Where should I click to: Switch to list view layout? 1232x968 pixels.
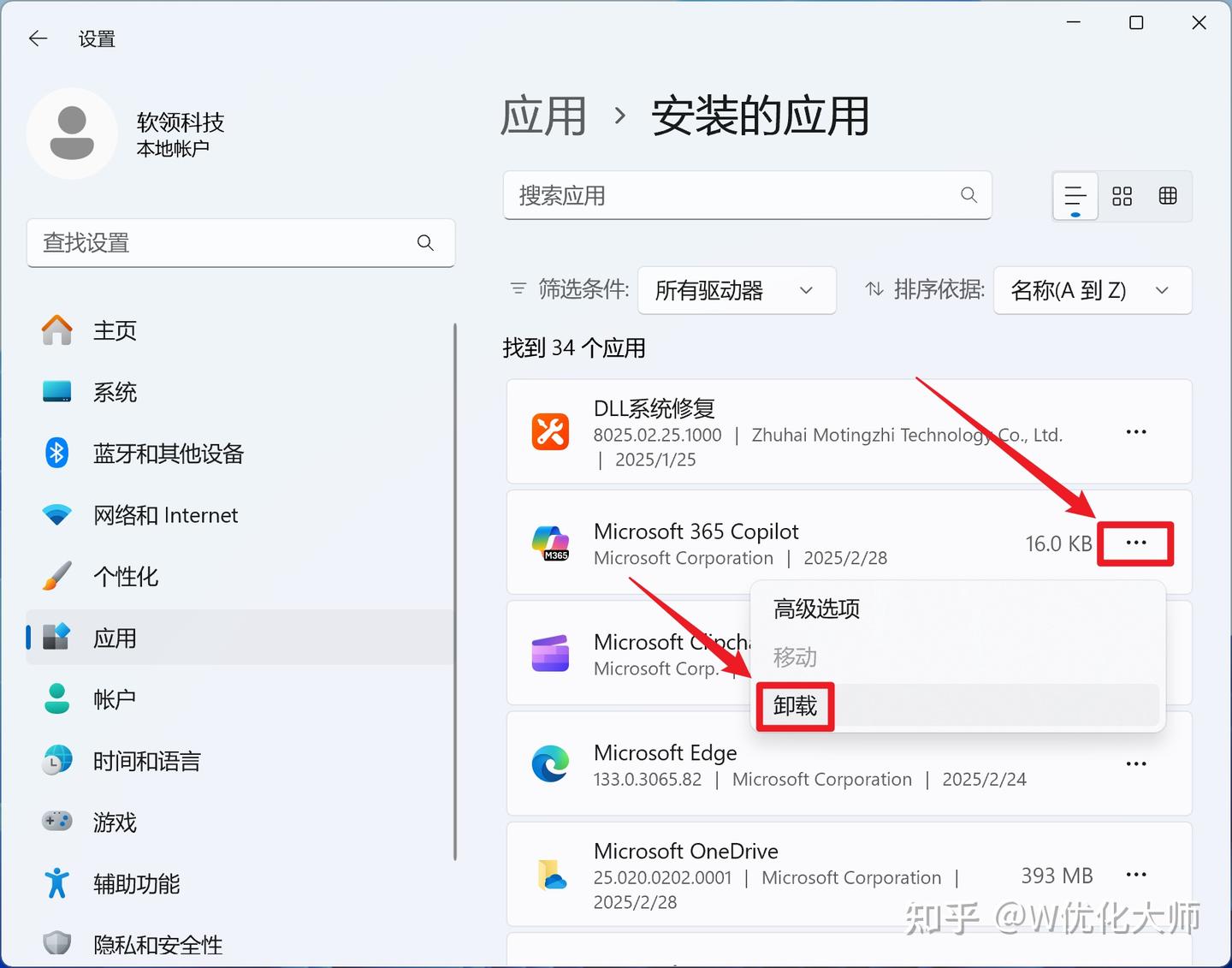coord(1075,196)
